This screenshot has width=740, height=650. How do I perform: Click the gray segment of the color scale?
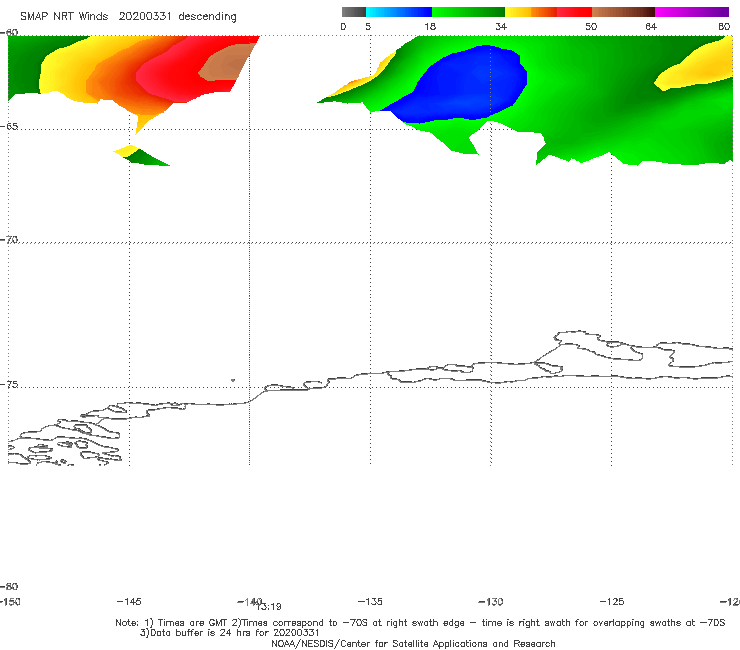[353, 12]
